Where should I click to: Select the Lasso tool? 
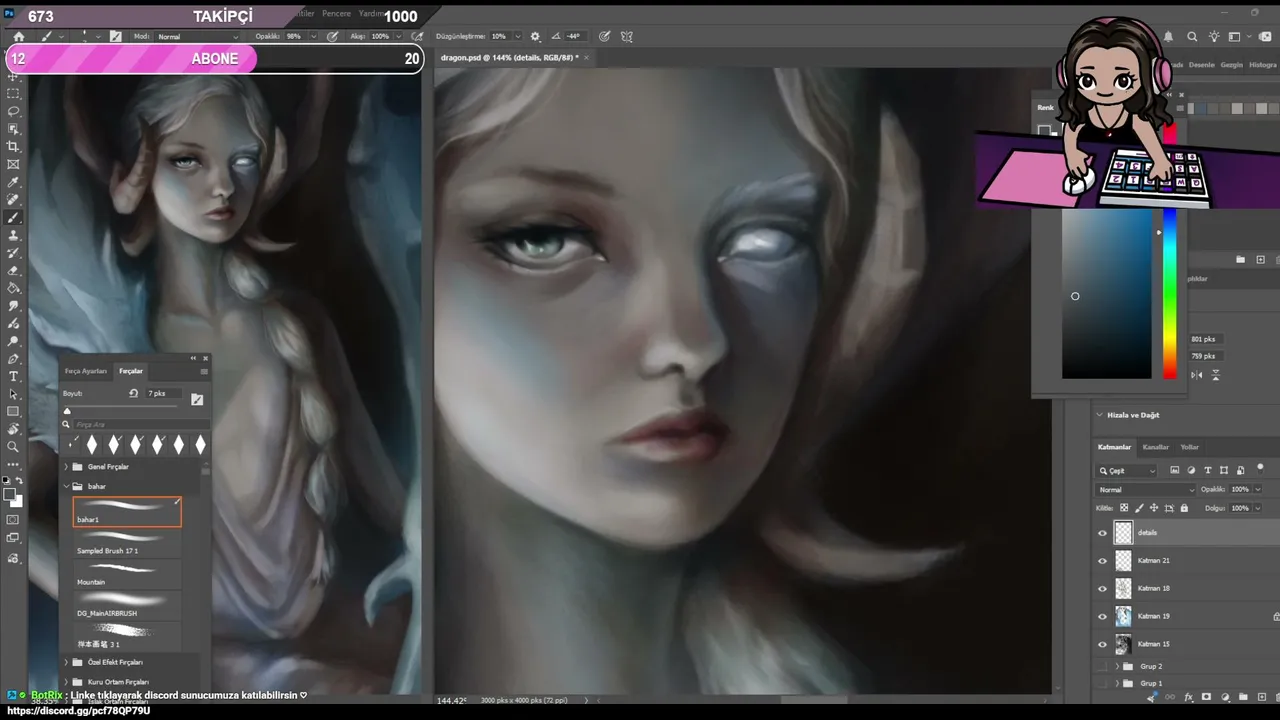pos(14,111)
